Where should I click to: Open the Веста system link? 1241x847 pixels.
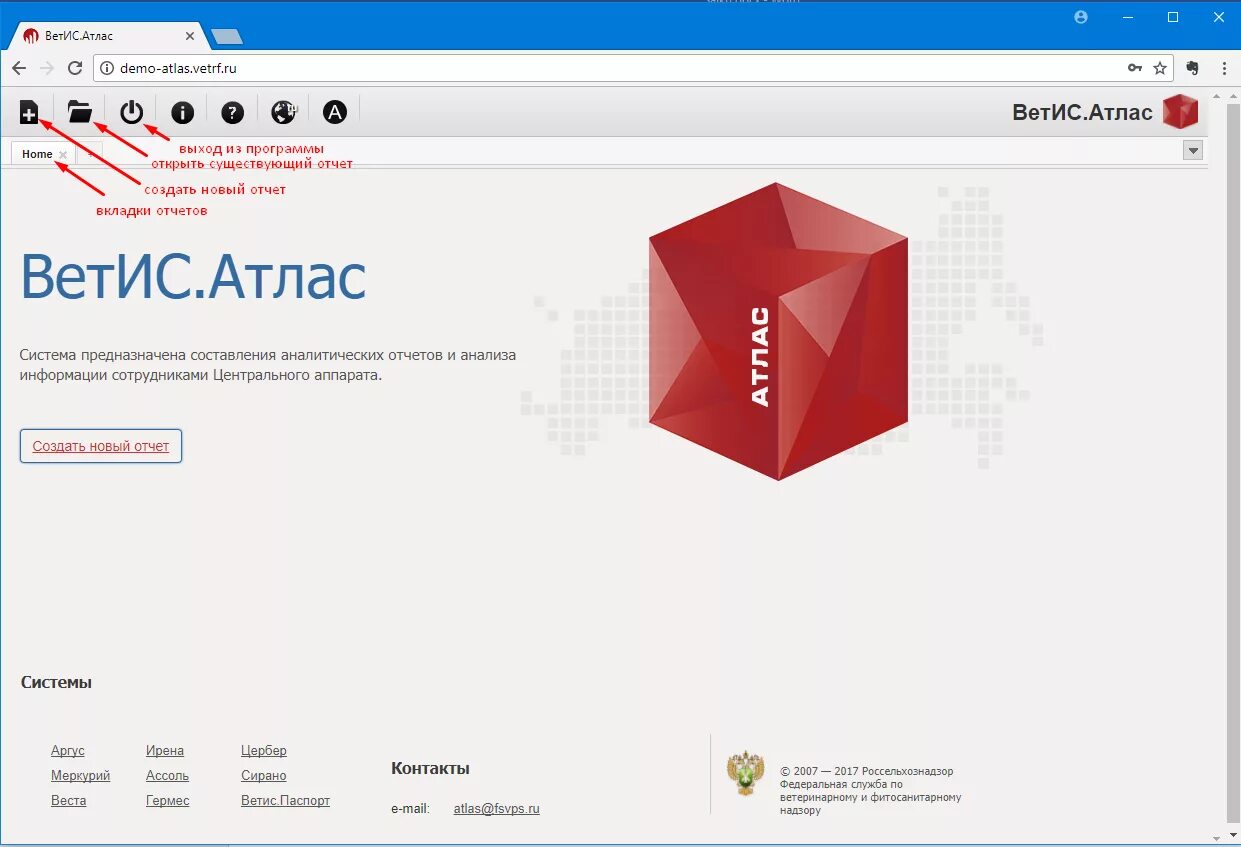point(69,800)
